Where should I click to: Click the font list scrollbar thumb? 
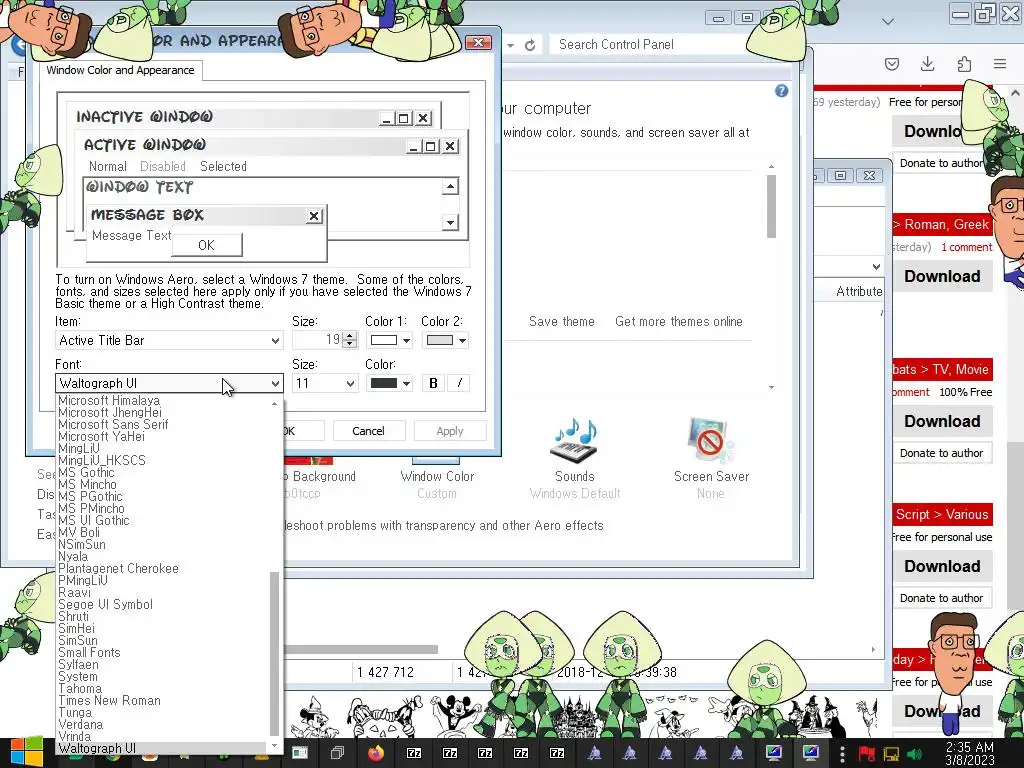tap(274, 653)
